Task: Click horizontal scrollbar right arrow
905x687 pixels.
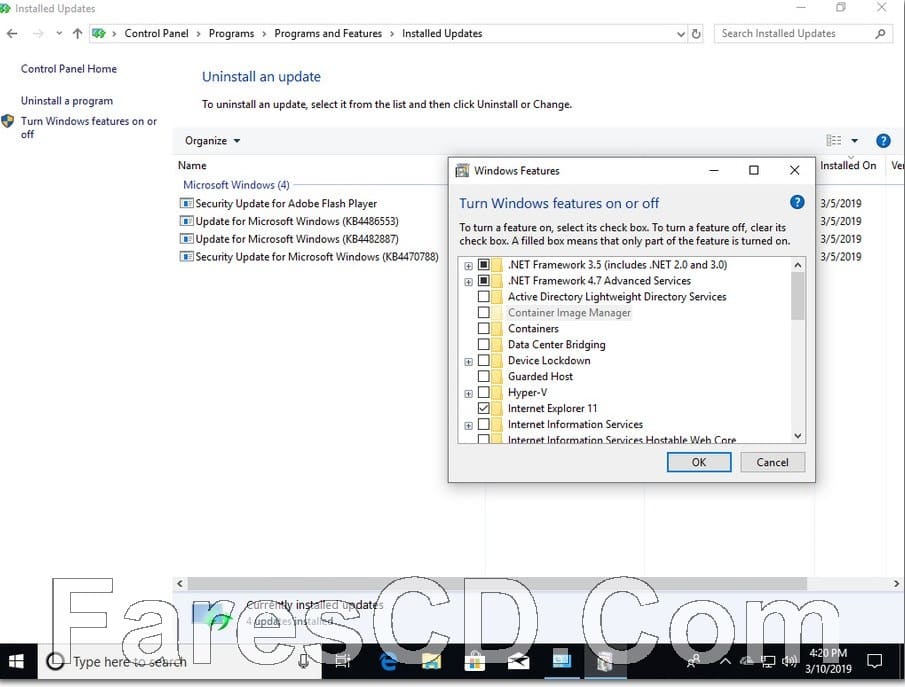Action: click(896, 584)
